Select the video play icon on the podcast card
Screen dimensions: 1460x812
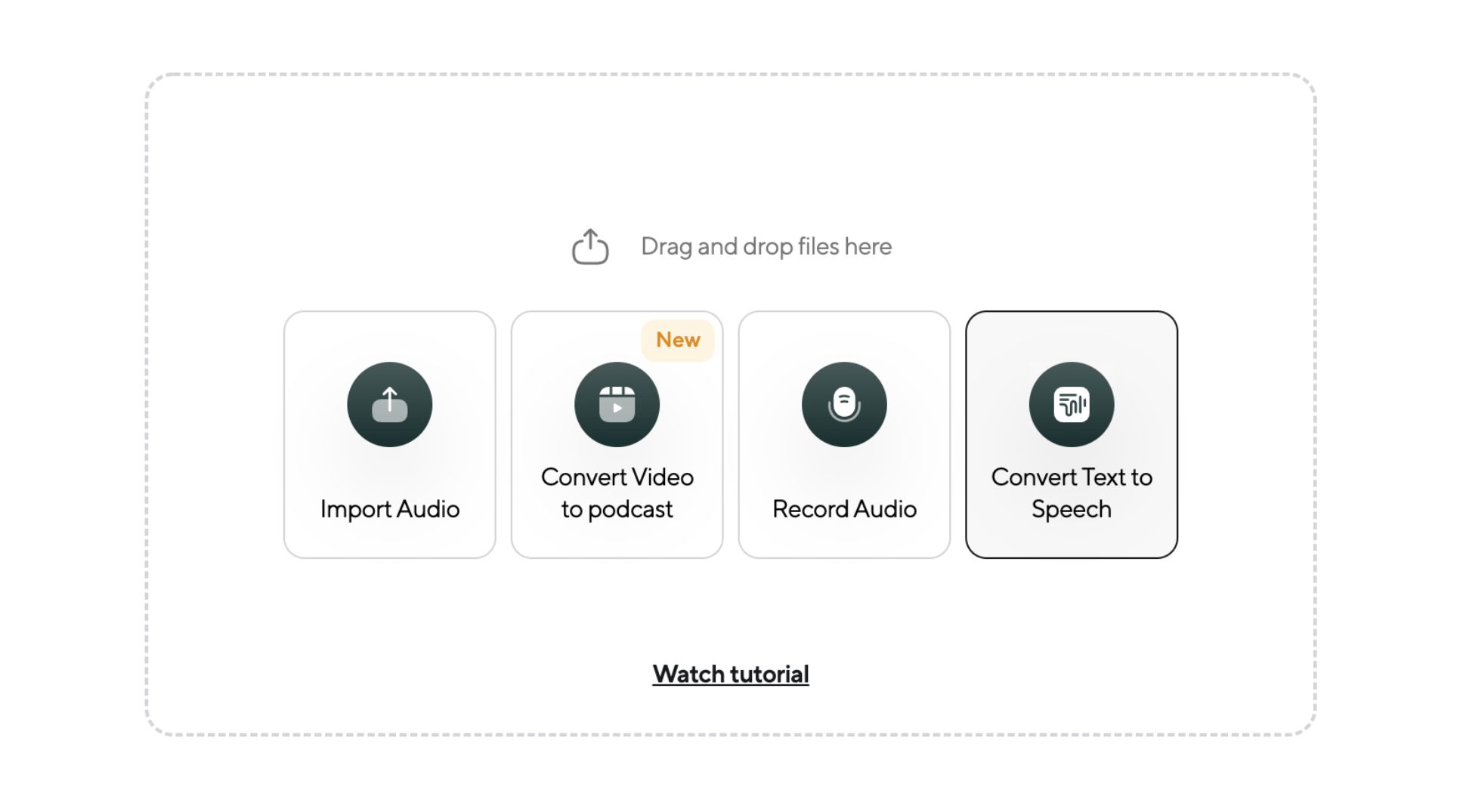click(617, 408)
